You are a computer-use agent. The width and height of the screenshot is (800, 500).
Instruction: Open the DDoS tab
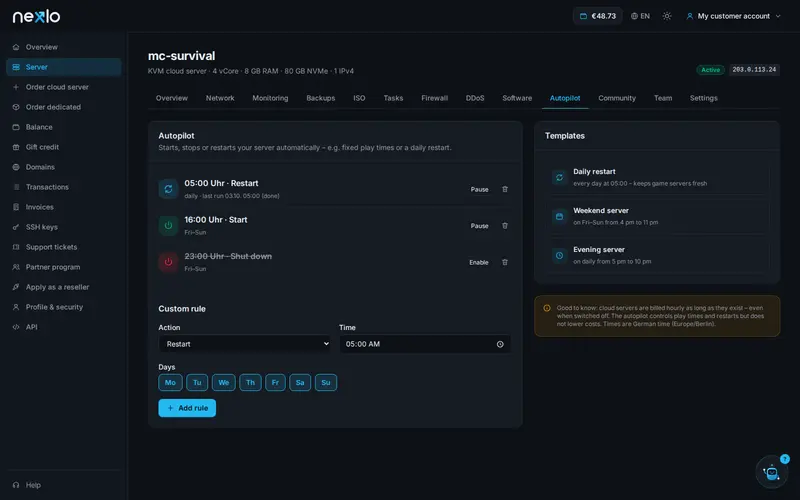[474, 98]
